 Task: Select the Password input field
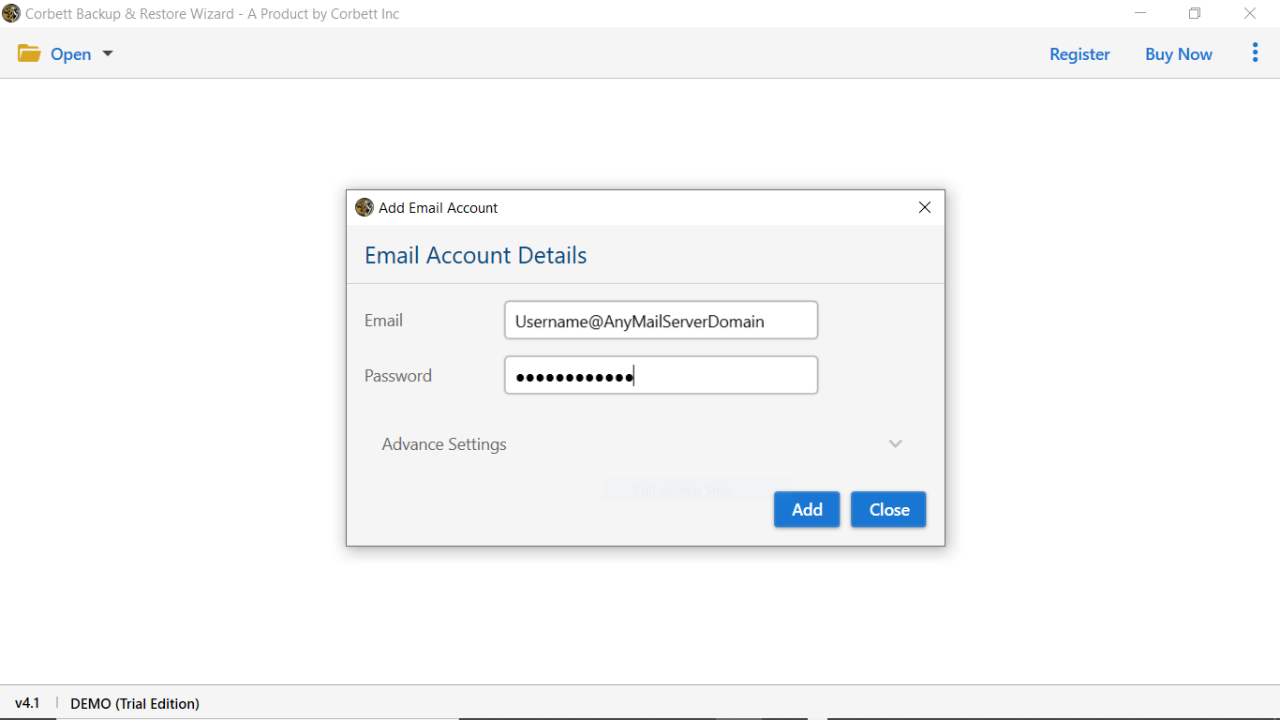(x=660, y=374)
